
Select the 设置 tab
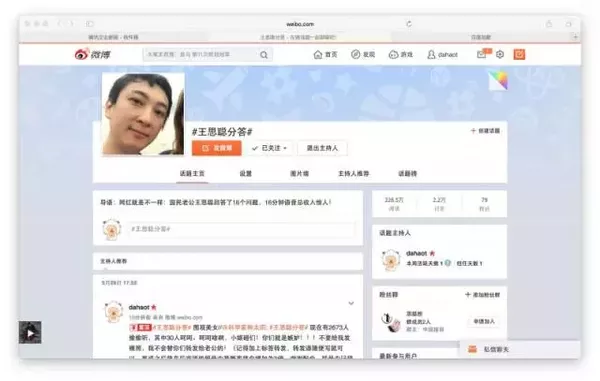click(246, 174)
